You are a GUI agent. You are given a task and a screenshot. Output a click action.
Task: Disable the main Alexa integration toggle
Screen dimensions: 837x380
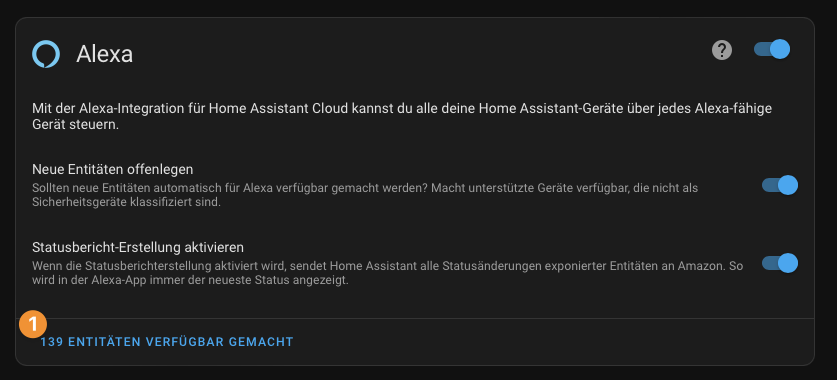click(x=772, y=49)
